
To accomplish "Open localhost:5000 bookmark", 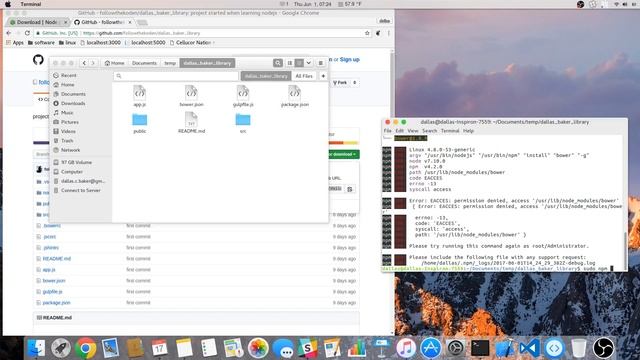I will pyautogui.click(x=145, y=42).
